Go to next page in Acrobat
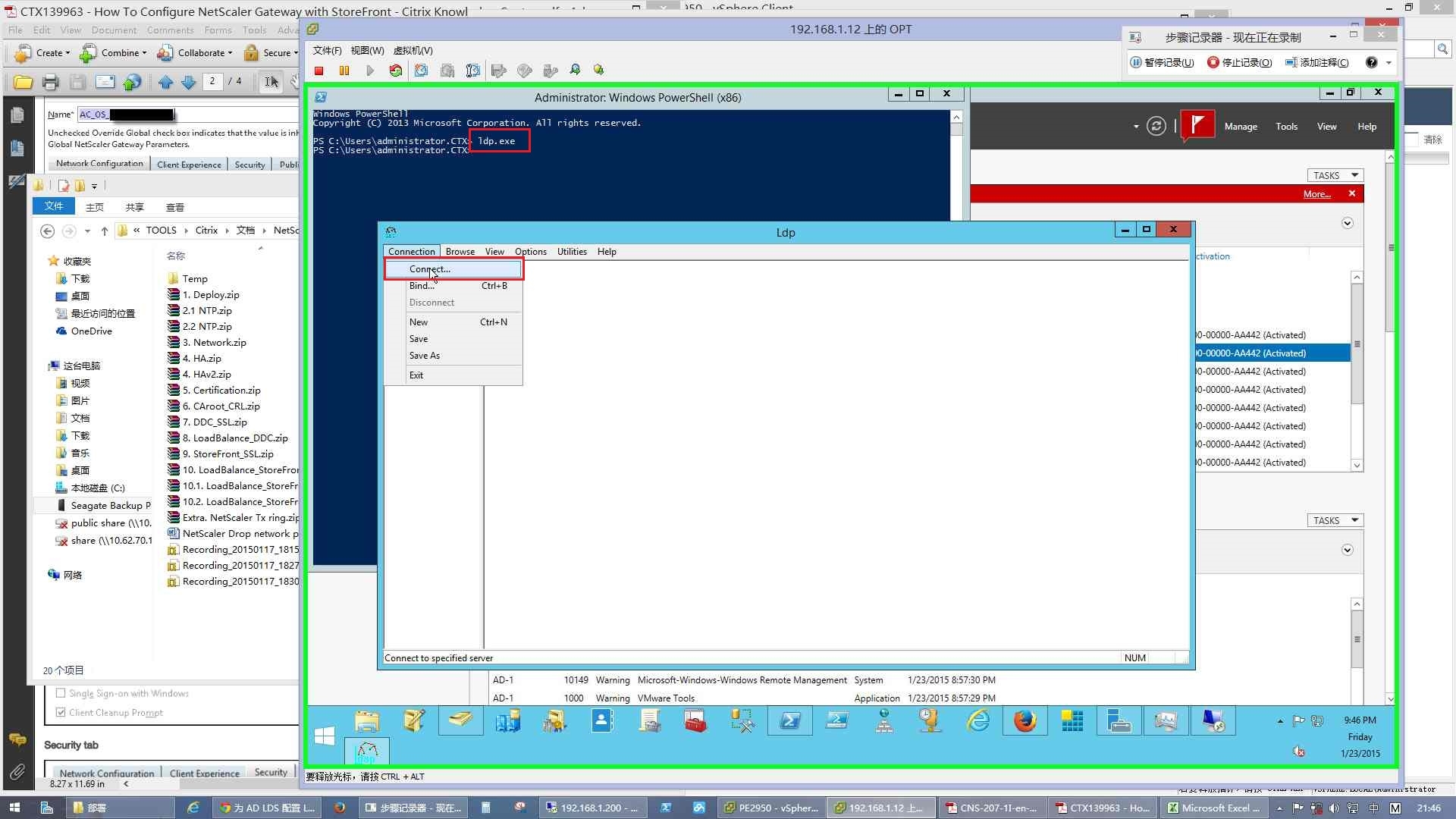The image size is (1456, 819). (x=189, y=83)
